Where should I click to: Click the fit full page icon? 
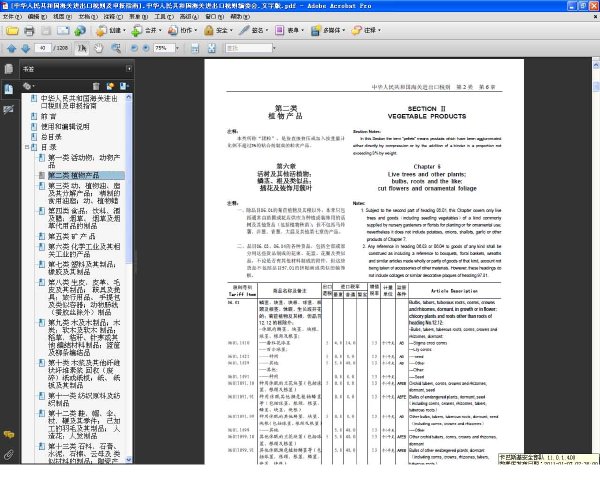[x=212, y=48]
